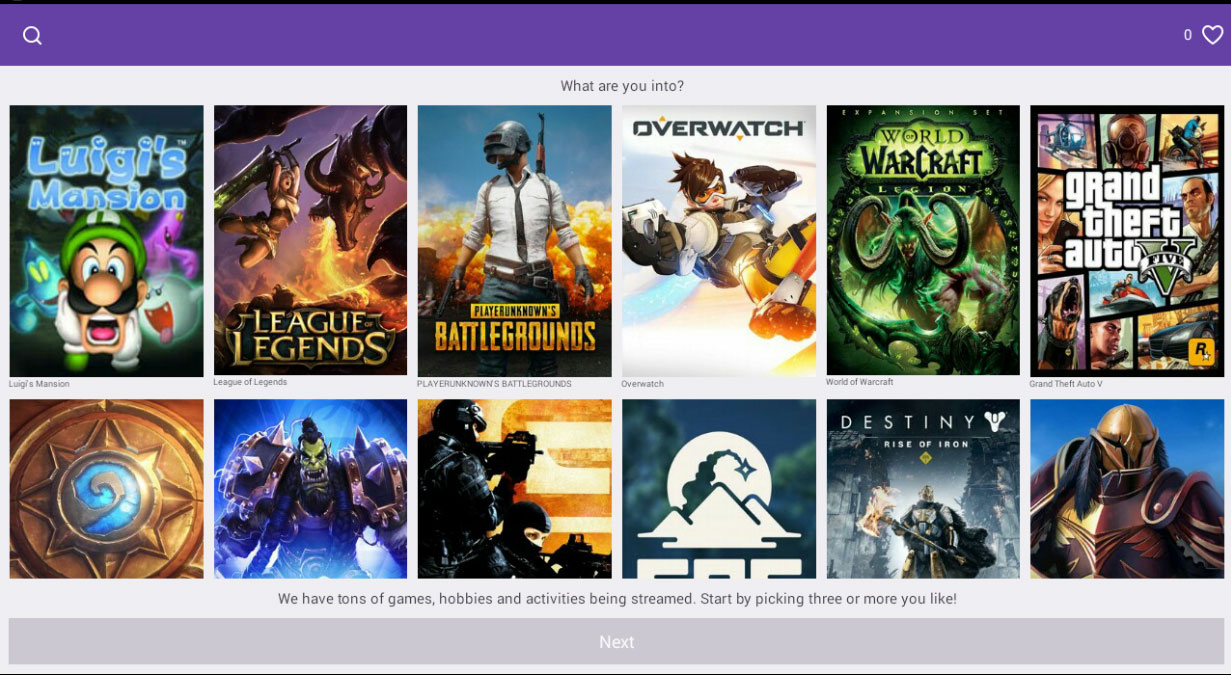
Task: Choose the golden helmet knight cover
Action: coord(1127,489)
